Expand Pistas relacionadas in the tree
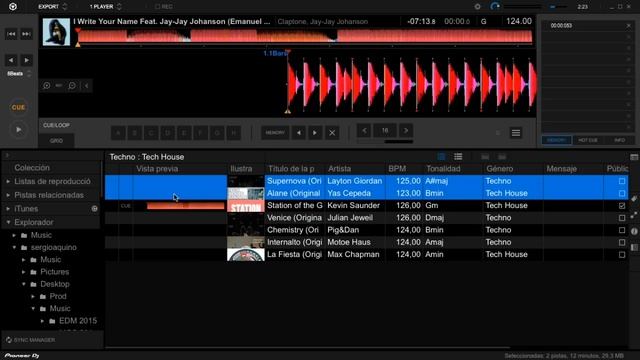This screenshot has height=360, width=640. (8, 195)
